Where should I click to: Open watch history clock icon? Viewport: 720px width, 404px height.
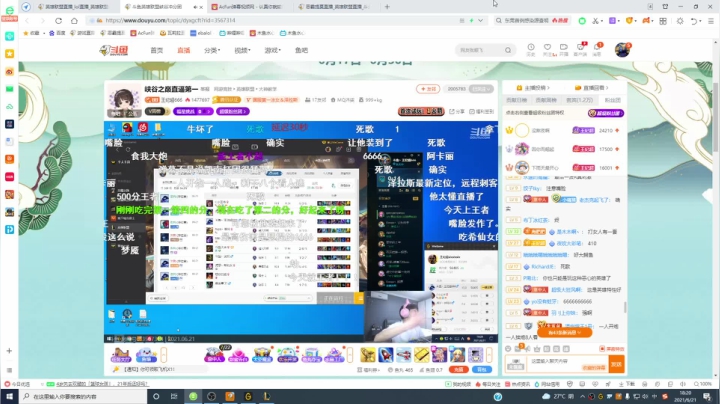click(x=531, y=47)
